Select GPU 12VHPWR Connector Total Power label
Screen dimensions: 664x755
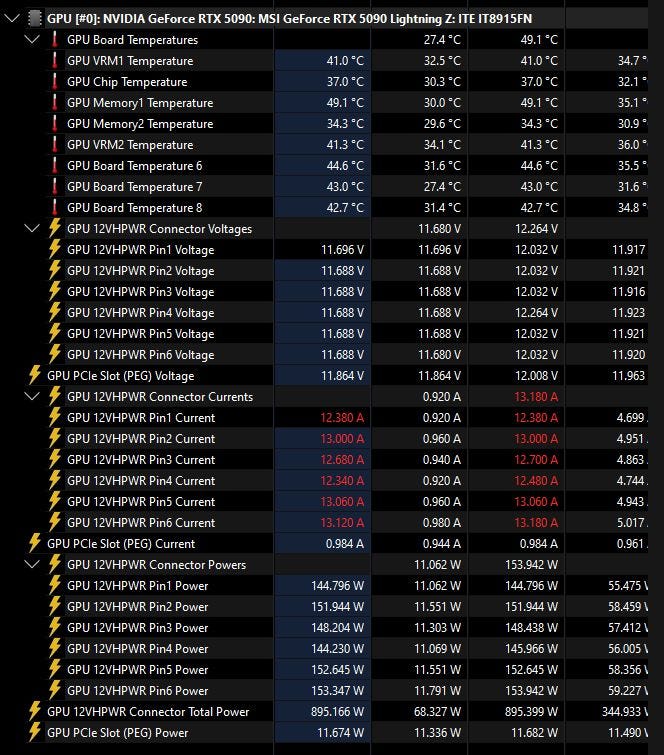[x=148, y=712]
